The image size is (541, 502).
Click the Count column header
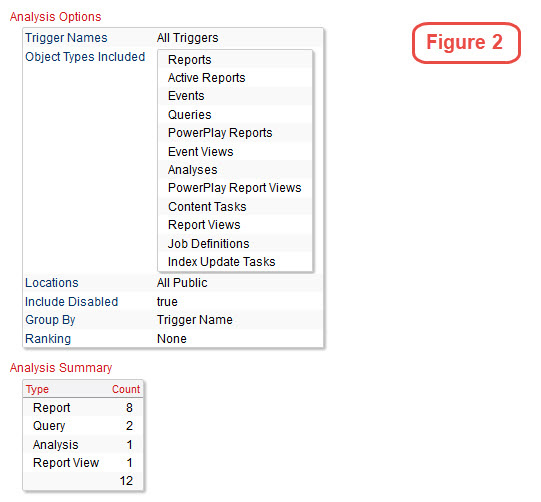(126, 389)
